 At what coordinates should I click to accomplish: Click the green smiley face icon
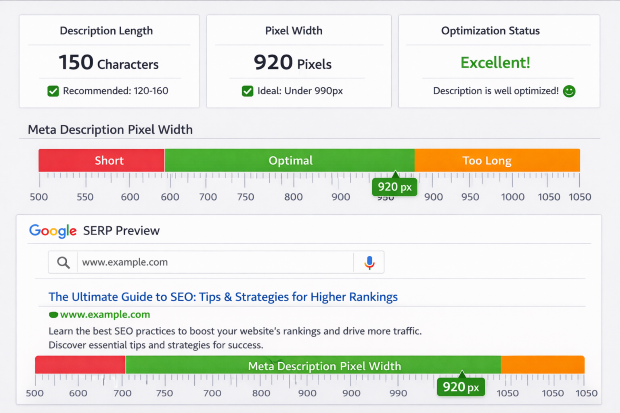click(x=569, y=91)
